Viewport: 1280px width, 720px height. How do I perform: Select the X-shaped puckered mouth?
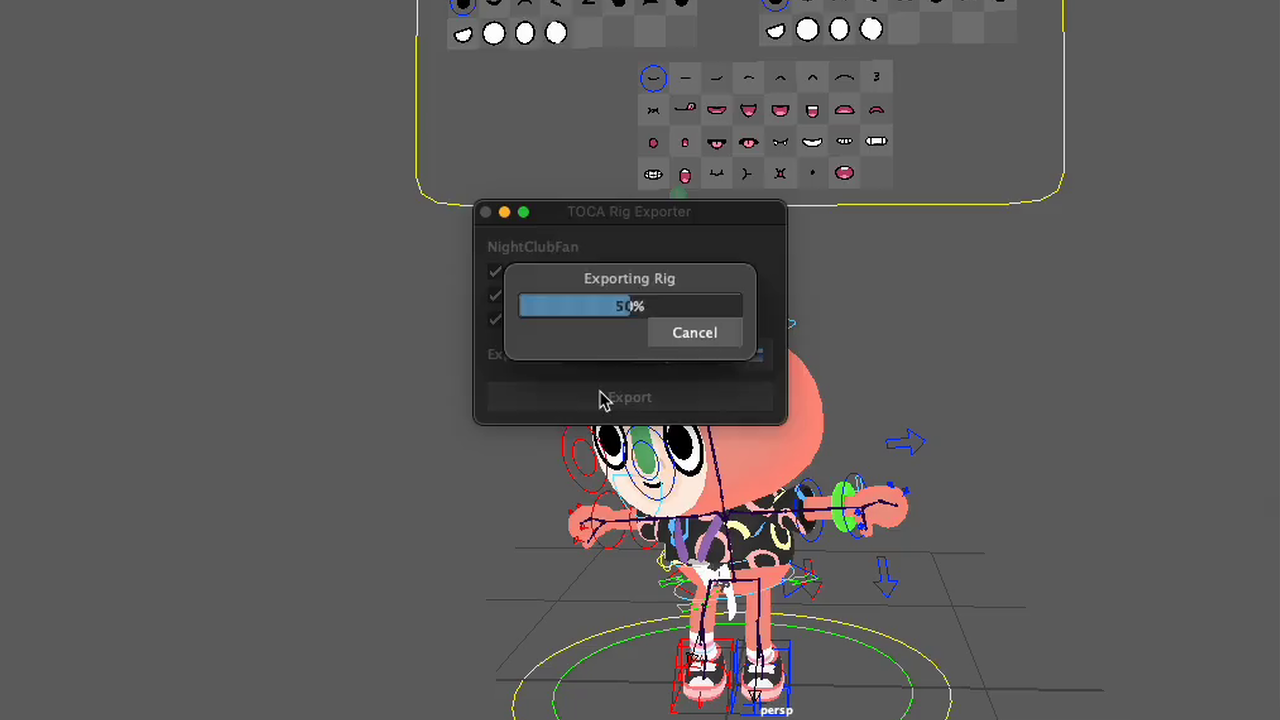pyautogui.click(x=780, y=174)
